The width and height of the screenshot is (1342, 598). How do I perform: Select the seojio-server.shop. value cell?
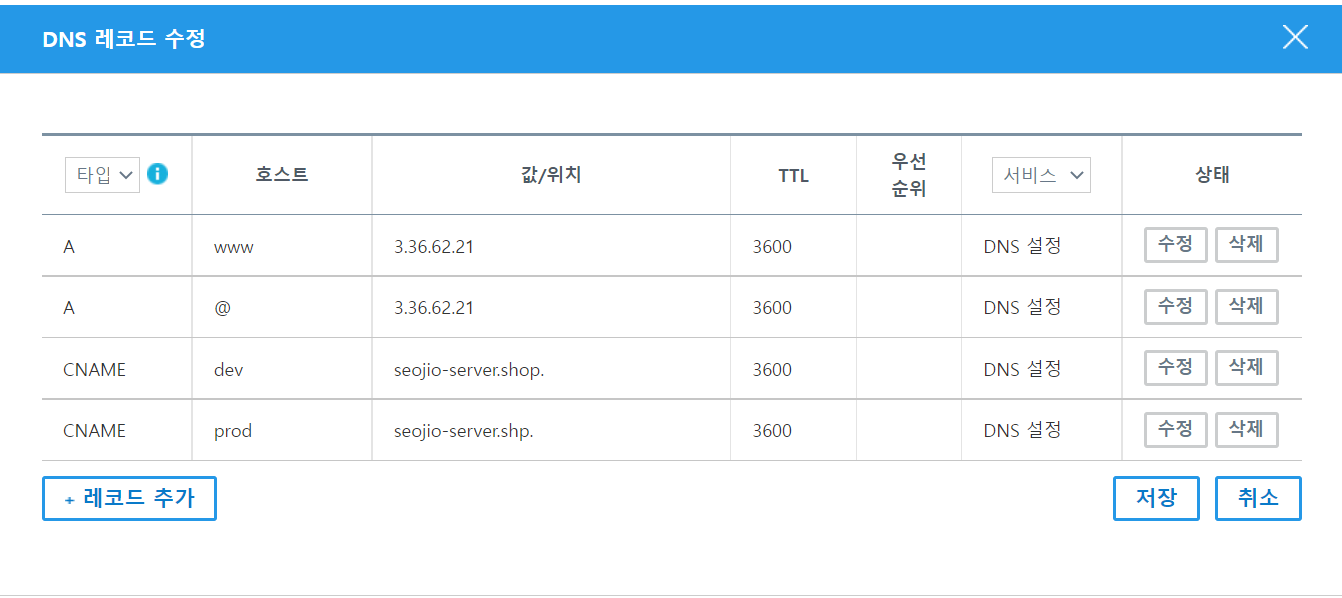[551, 369]
